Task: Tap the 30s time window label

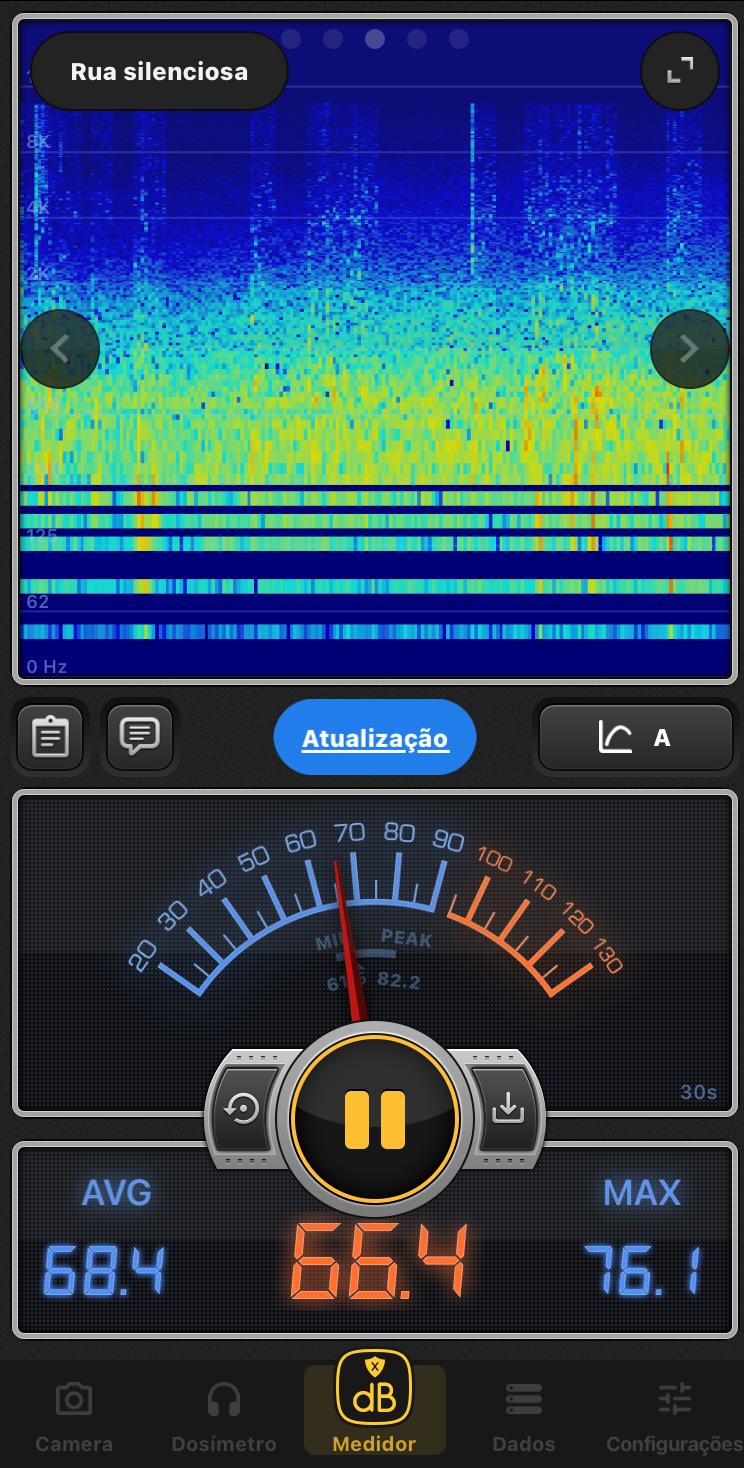Action: (x=698, y=1092)
